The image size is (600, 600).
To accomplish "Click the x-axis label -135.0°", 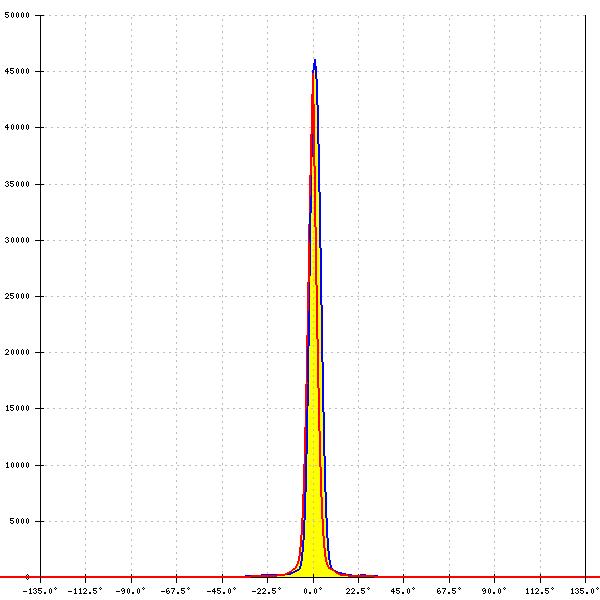I will pos(40,591).
